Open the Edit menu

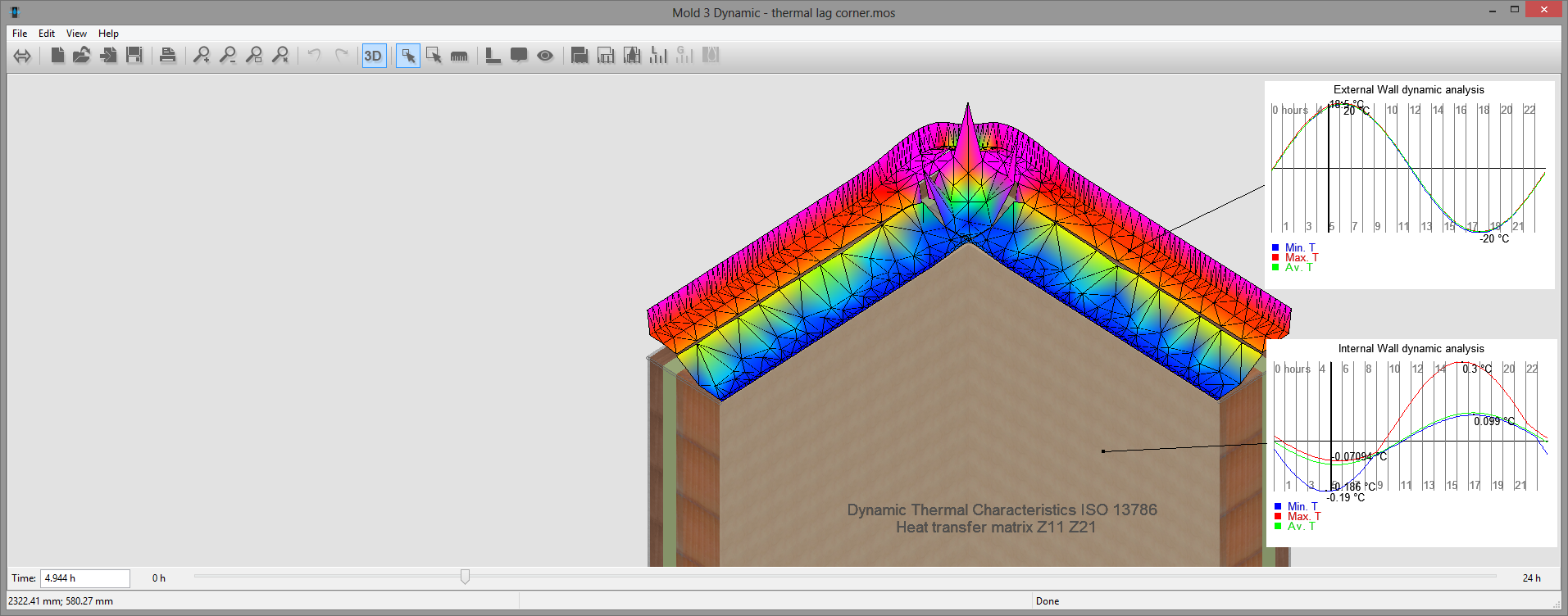point(47,34)
